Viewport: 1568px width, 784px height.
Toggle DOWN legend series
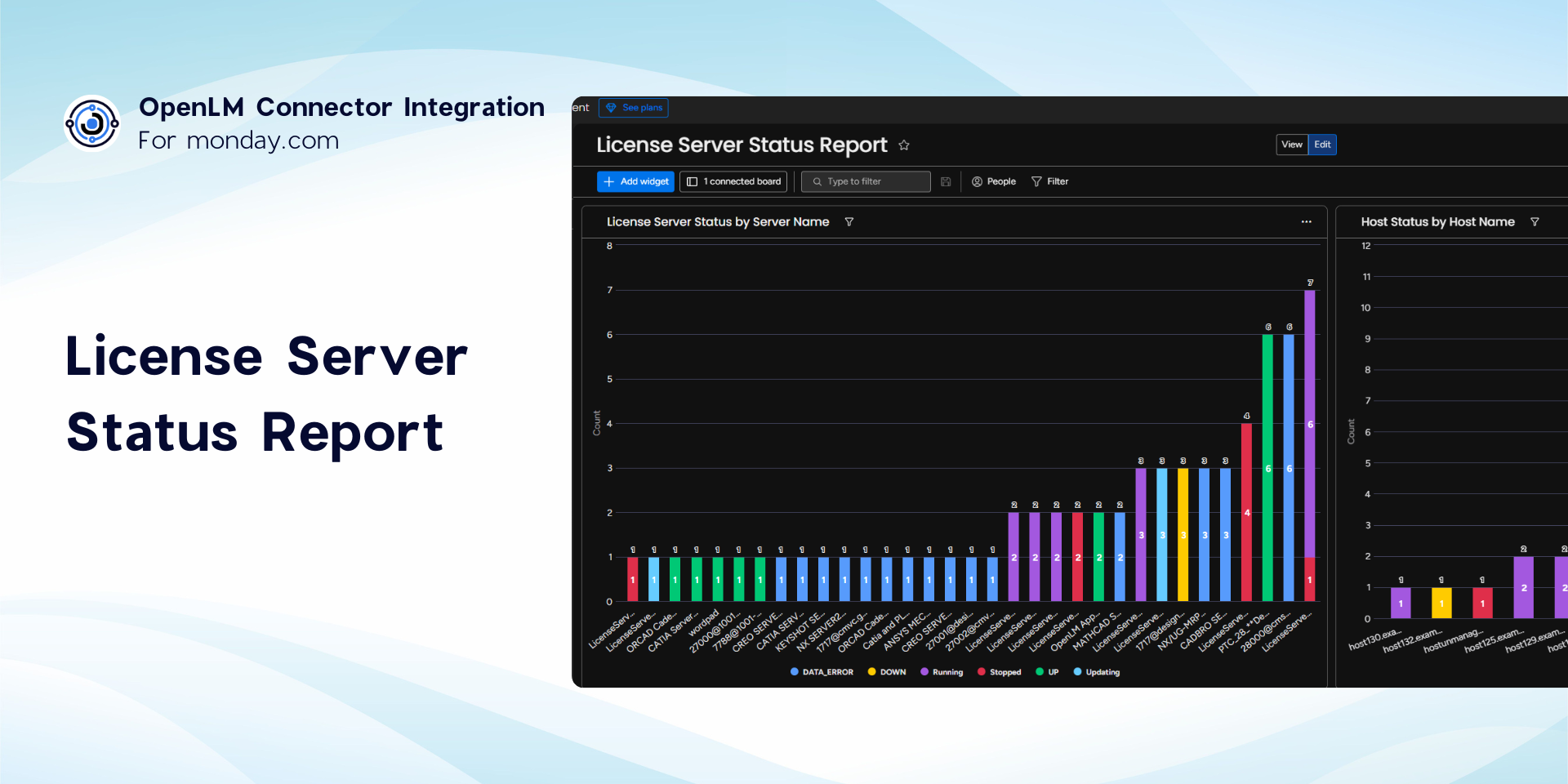887,672
